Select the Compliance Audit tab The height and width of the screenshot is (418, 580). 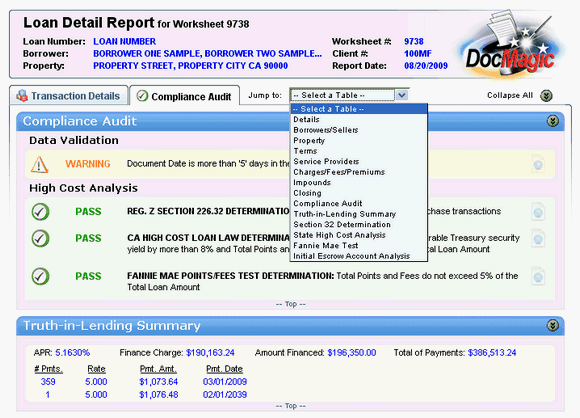click(185, 96)
